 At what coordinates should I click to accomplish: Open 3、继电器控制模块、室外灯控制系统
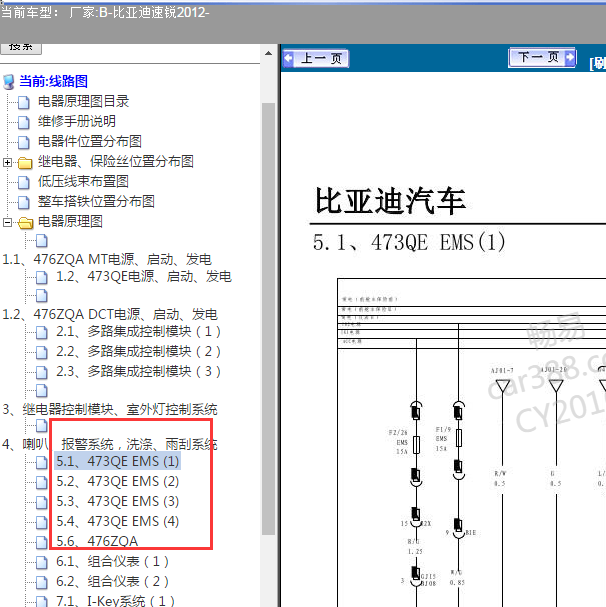click(110, 409)
